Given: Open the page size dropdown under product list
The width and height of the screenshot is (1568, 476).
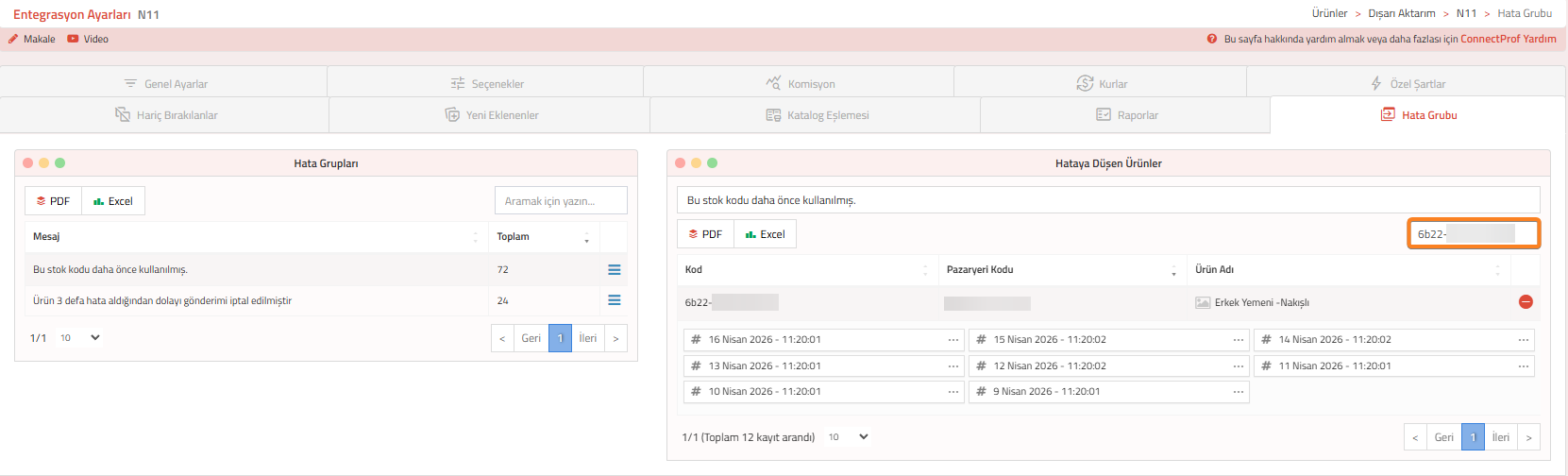Looking at the screenshot, I should pos(848,437).
